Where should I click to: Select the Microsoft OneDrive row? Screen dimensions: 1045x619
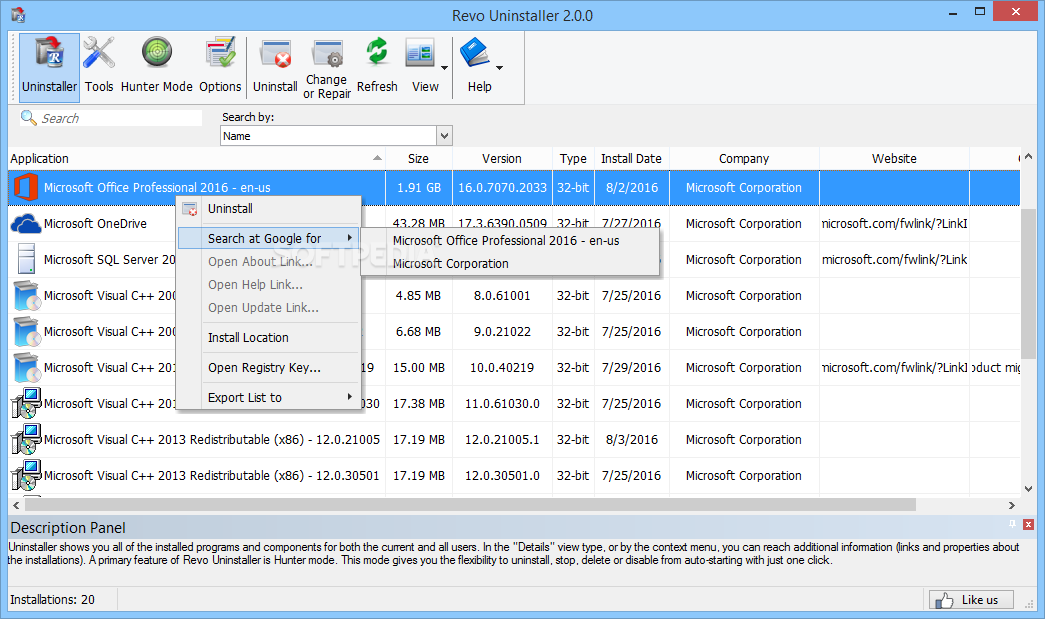(x=514, y=223)
